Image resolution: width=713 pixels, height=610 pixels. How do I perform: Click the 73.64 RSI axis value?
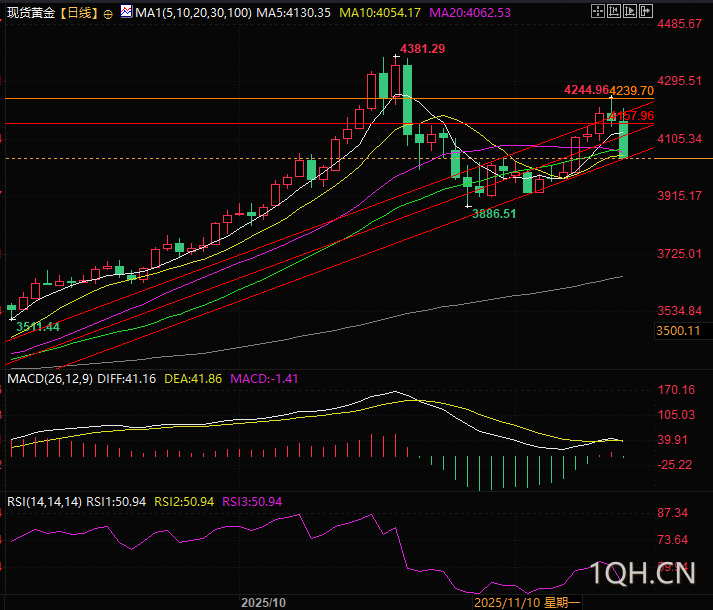point(673,540)
